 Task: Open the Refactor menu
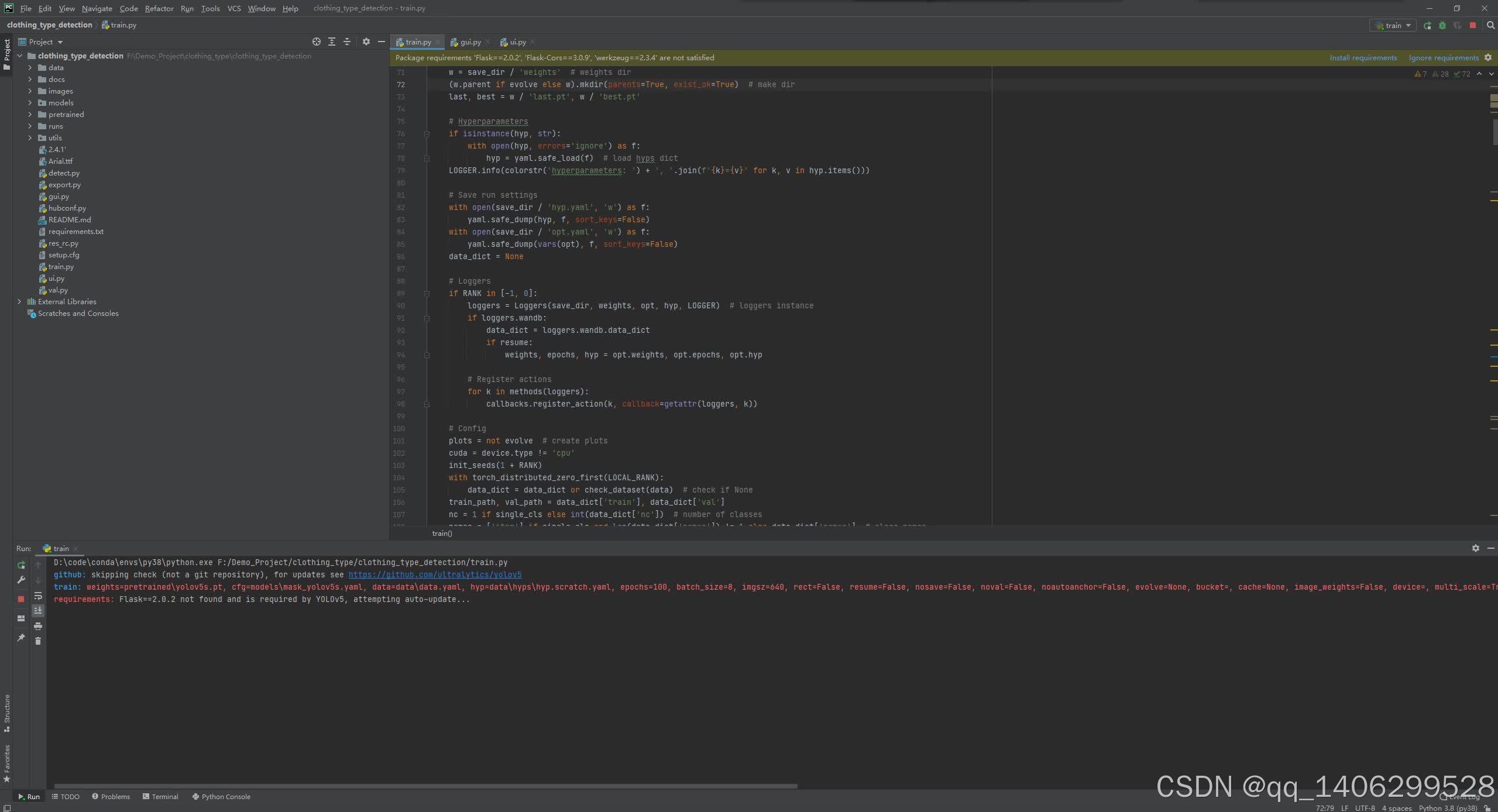click(x=159, y=8)
